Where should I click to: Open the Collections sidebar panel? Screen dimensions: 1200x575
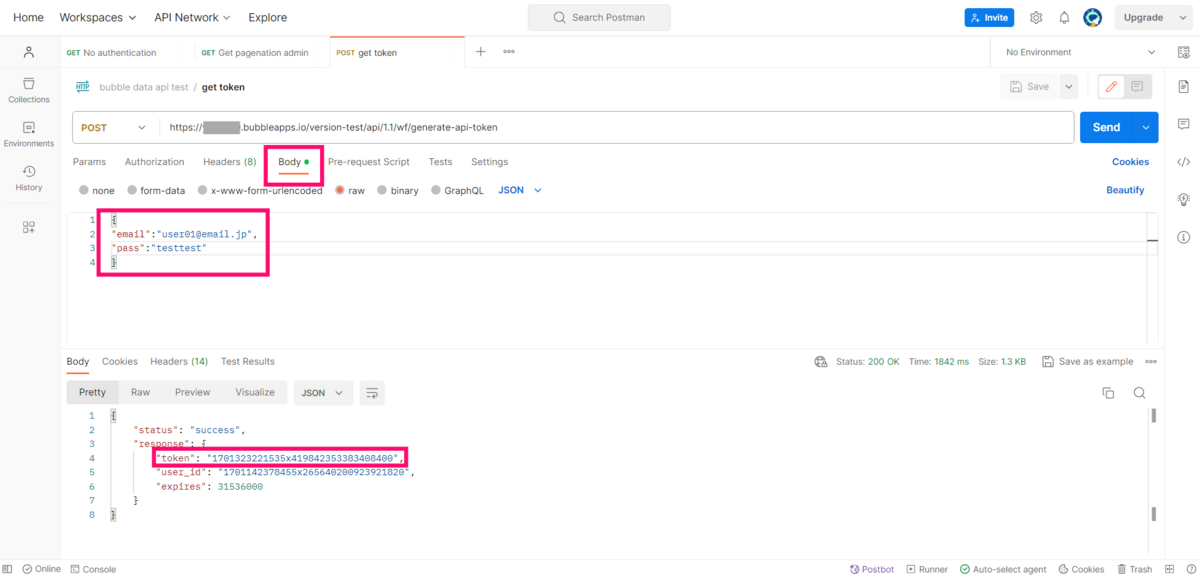click(x=29, y=90)
